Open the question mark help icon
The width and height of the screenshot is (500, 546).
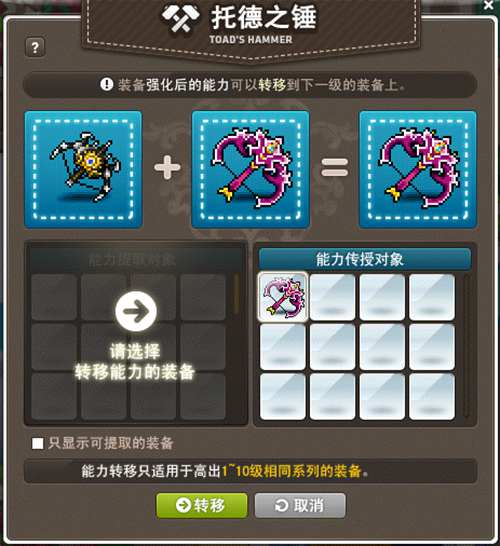35,47
